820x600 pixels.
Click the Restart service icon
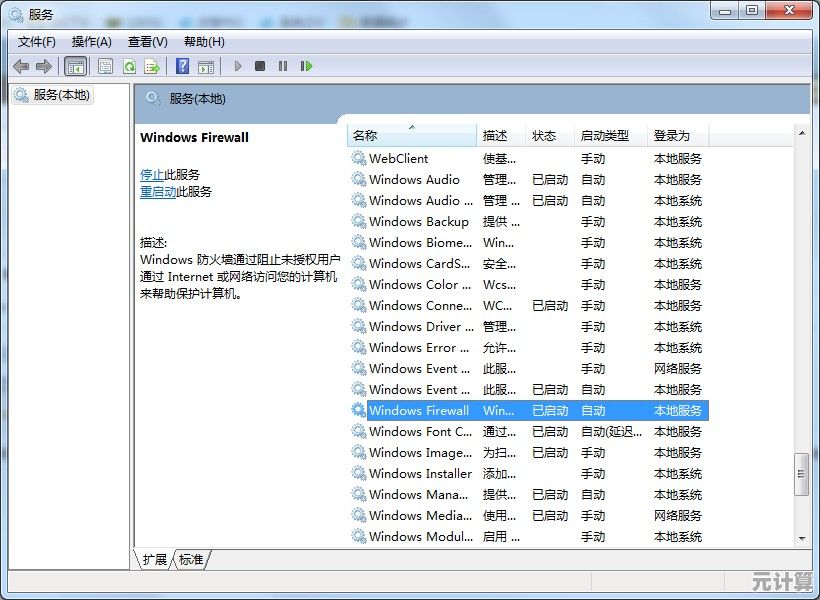pyautogui.click(x=306, y=66)
